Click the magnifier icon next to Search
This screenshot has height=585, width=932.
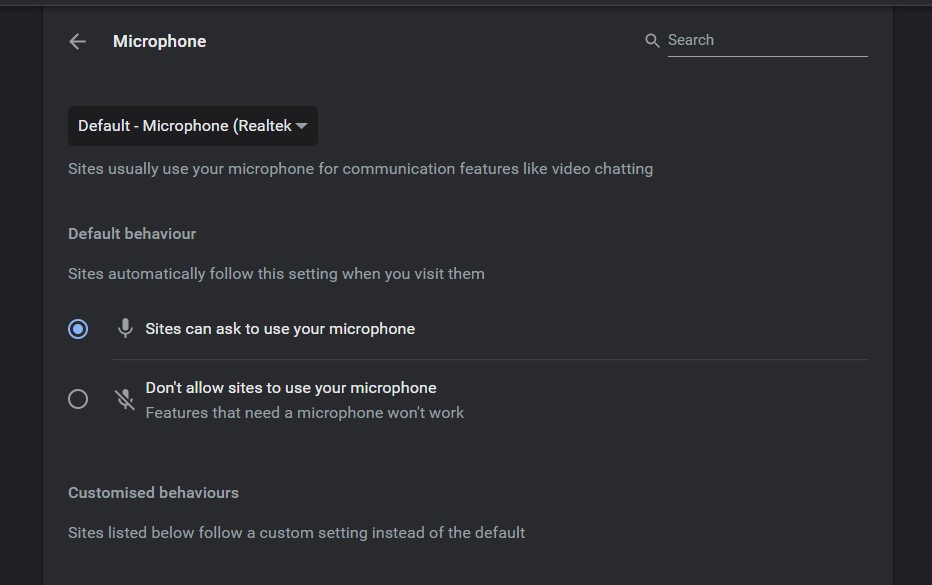pyautogui.click(x=652, y=41)
